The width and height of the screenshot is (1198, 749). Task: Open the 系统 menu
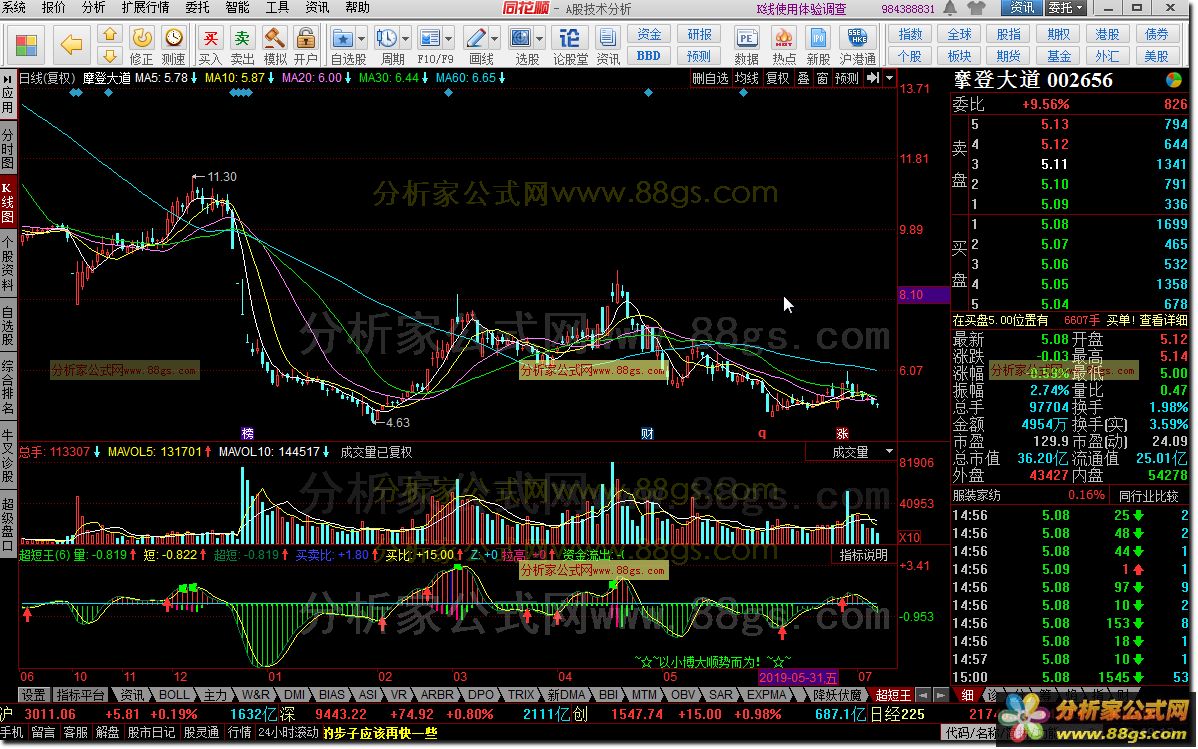[x=15, y=8]
